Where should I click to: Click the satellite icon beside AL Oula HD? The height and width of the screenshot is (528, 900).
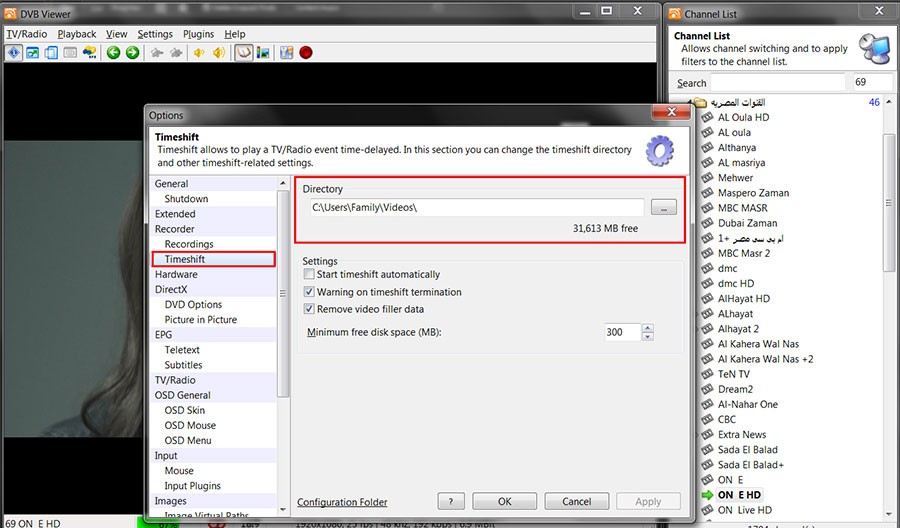(x=707, y=118)
